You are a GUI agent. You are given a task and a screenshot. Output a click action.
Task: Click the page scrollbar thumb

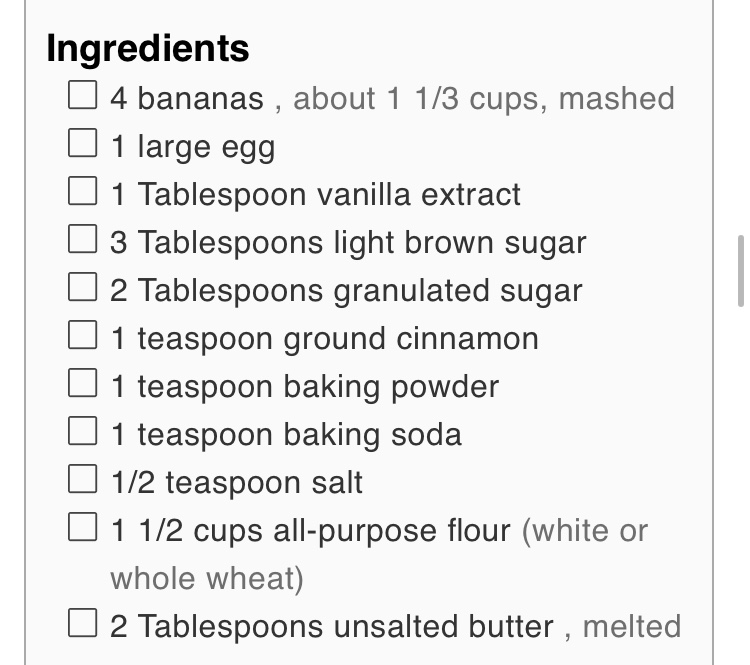pos(740,270)
